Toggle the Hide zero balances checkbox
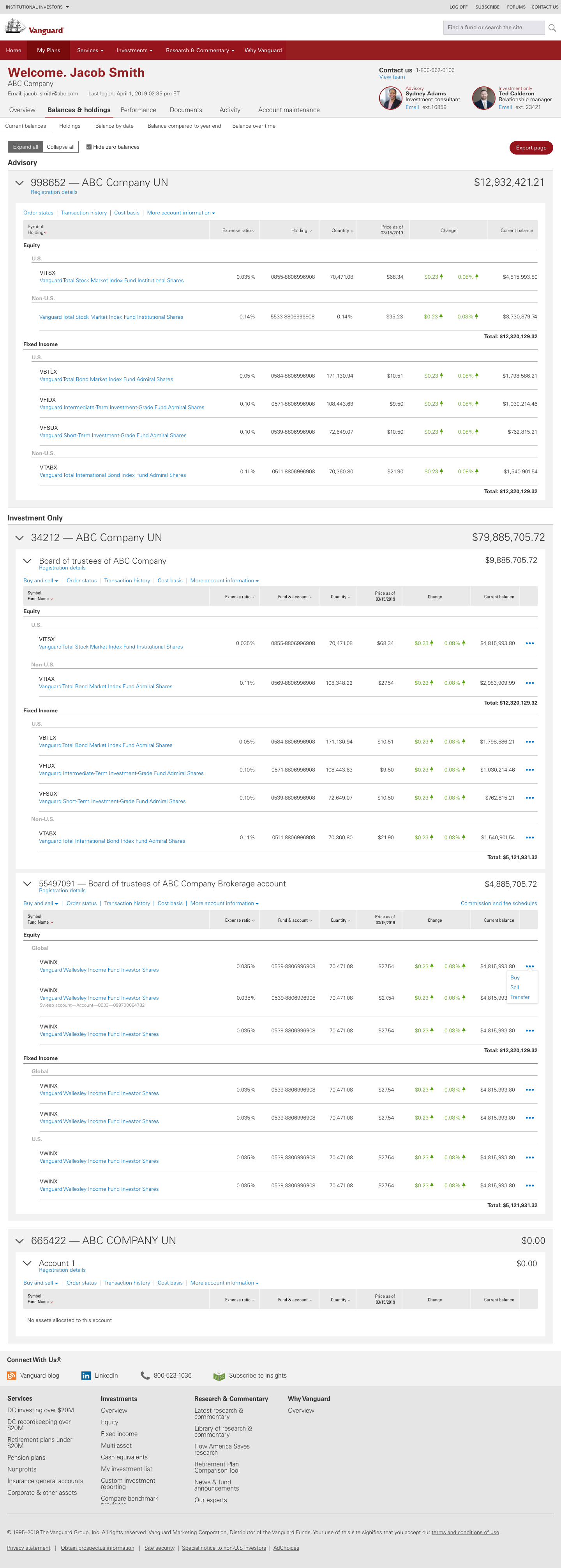The height and width of the screenshot is (1568, 561). [x=89, y=147]
